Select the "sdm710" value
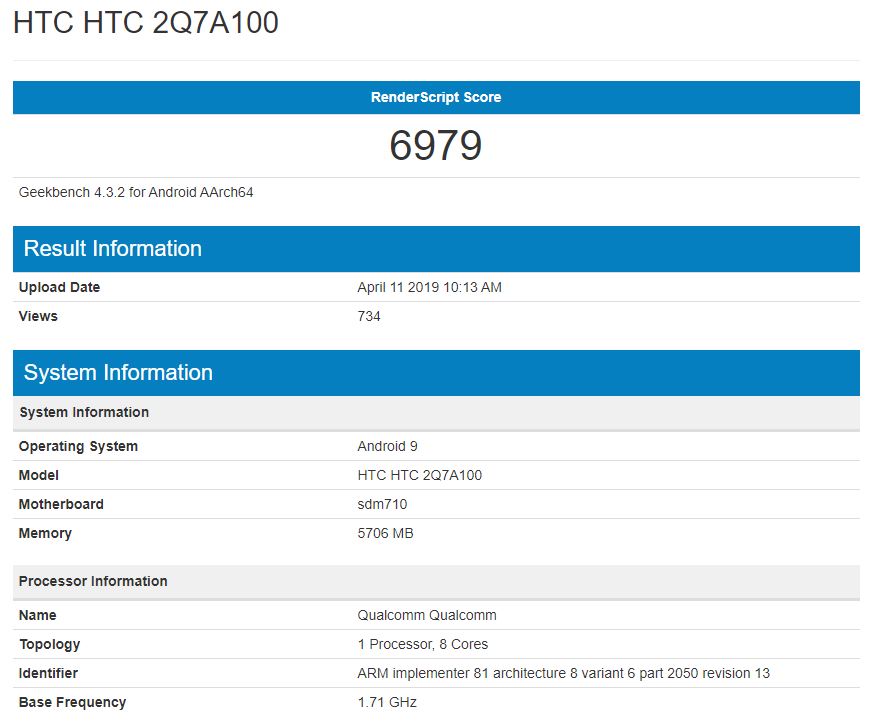 point(382,504)
